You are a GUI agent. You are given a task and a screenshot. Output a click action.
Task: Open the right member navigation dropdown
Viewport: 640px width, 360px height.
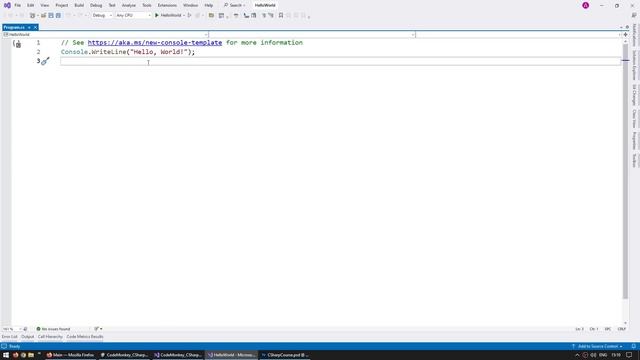tap(518, 35)
